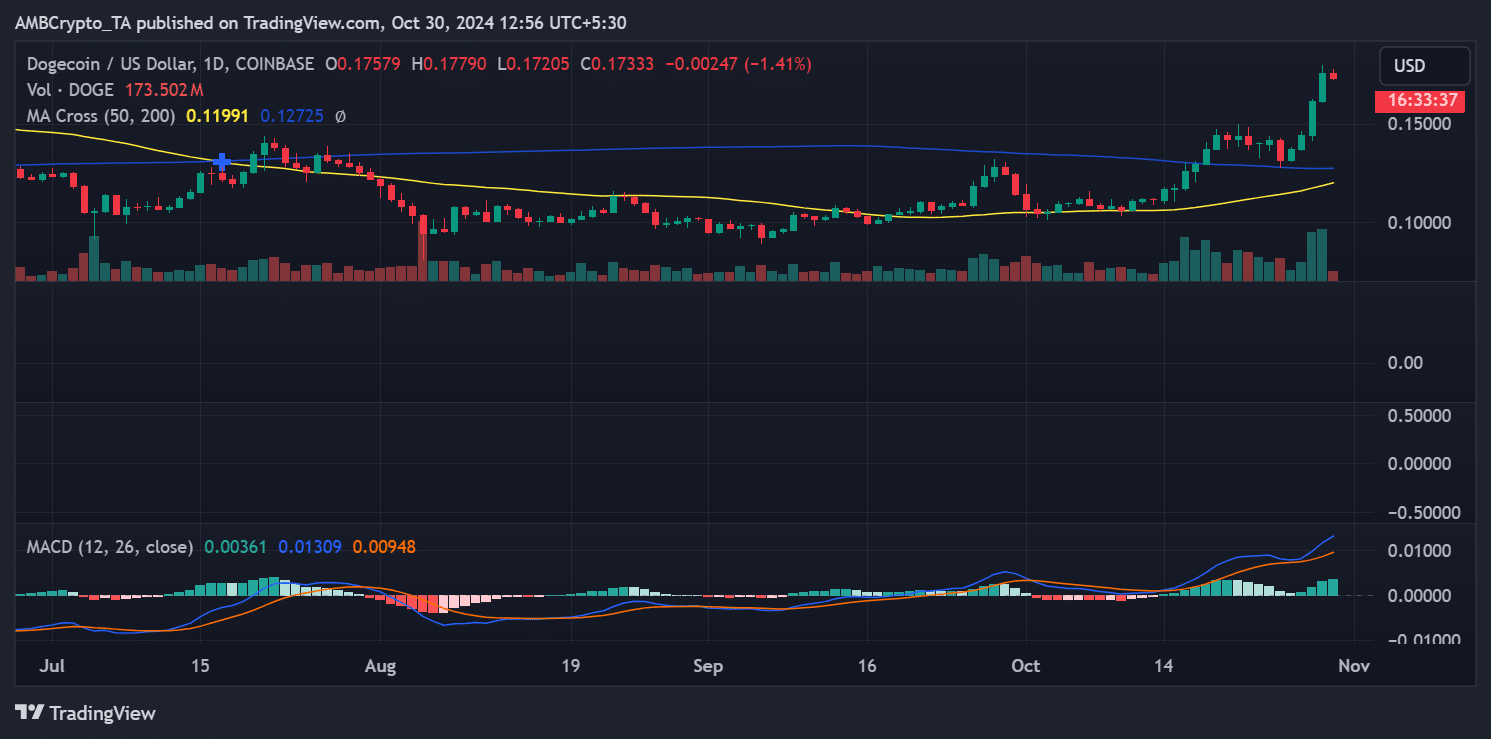This screenshot has height=739, width=1491.
Task: Click the ∅ symbol after MA Cross values
Action: (x=340, y=116)
